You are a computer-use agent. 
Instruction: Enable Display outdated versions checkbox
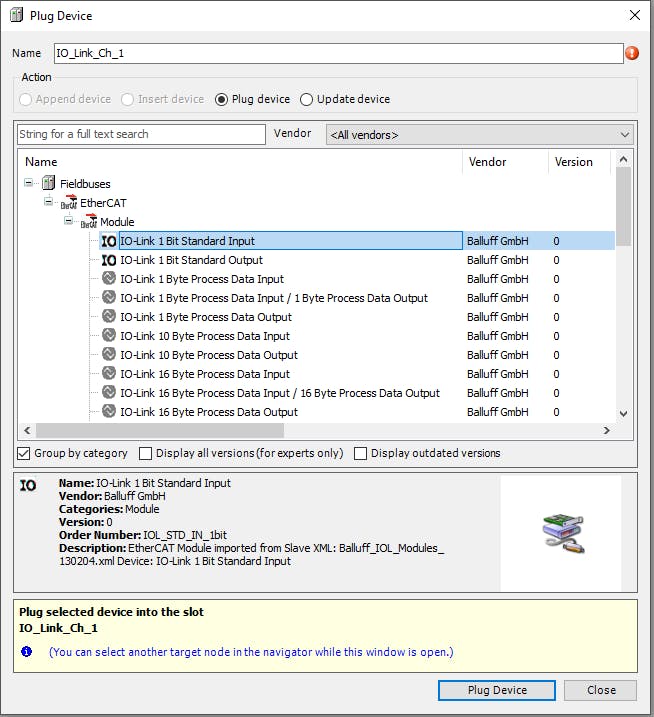(360, 453)
